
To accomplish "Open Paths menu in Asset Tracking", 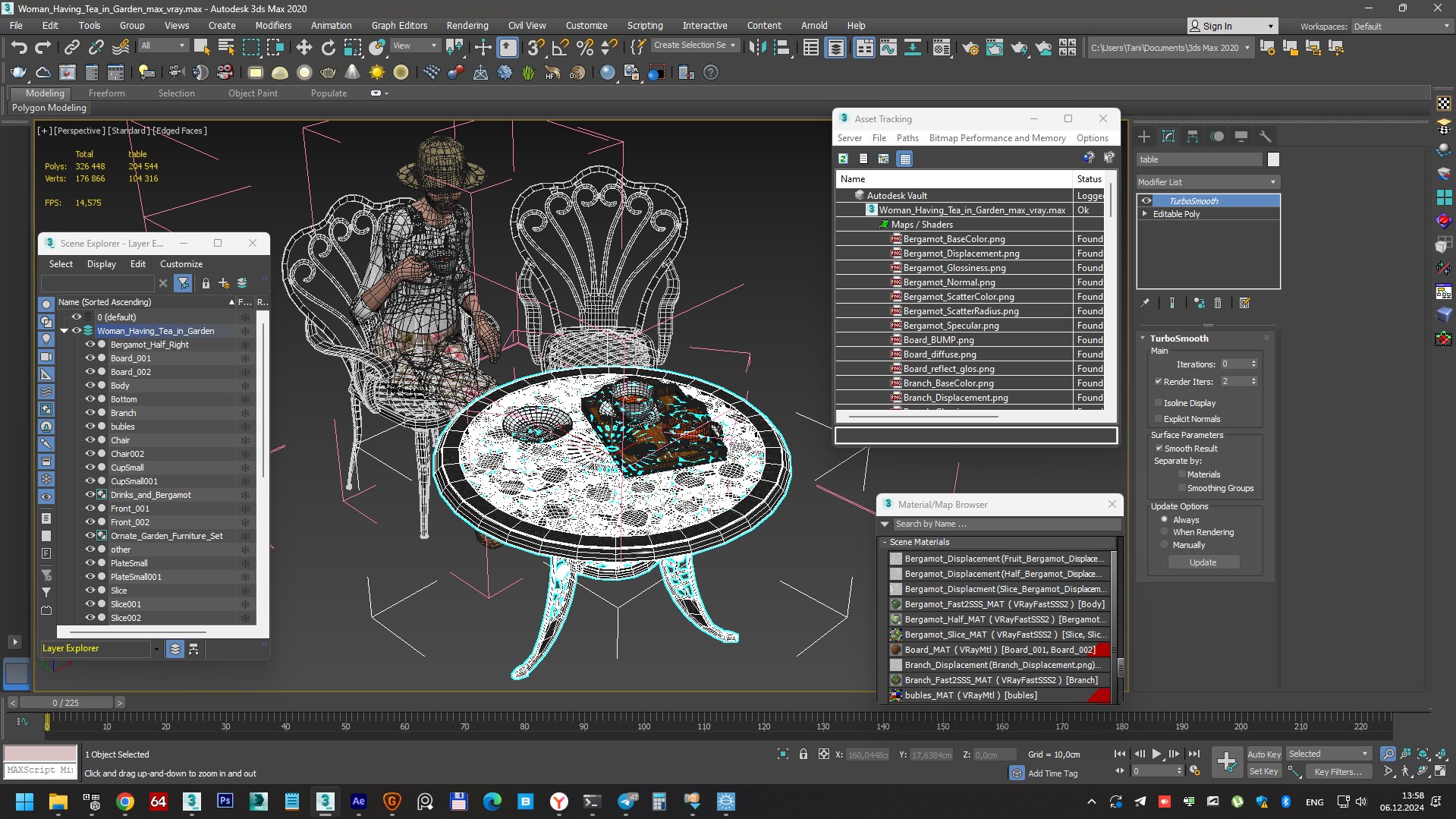I will tap(907, 138).
